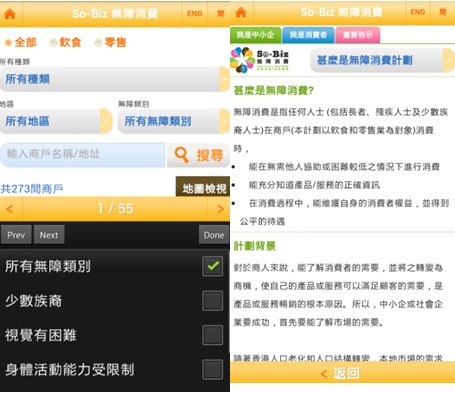Viewport: 455px width, 393px height.
Task: Go to next page with right arrow
Action: coord(220,209)
